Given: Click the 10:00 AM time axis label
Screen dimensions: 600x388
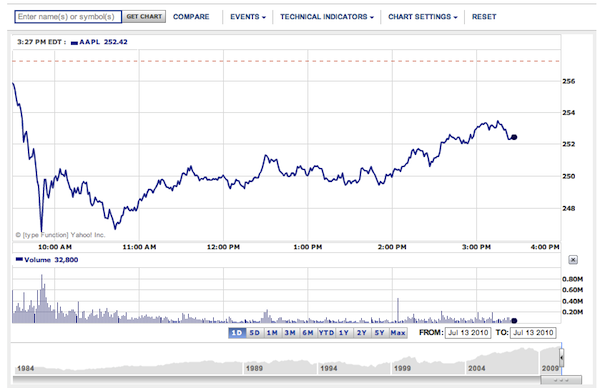Looking at the screenshot, I should click(55, 247).
